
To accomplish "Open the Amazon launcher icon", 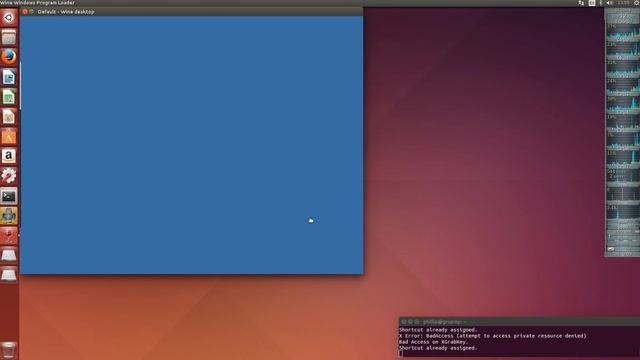I will click(9, 156).
